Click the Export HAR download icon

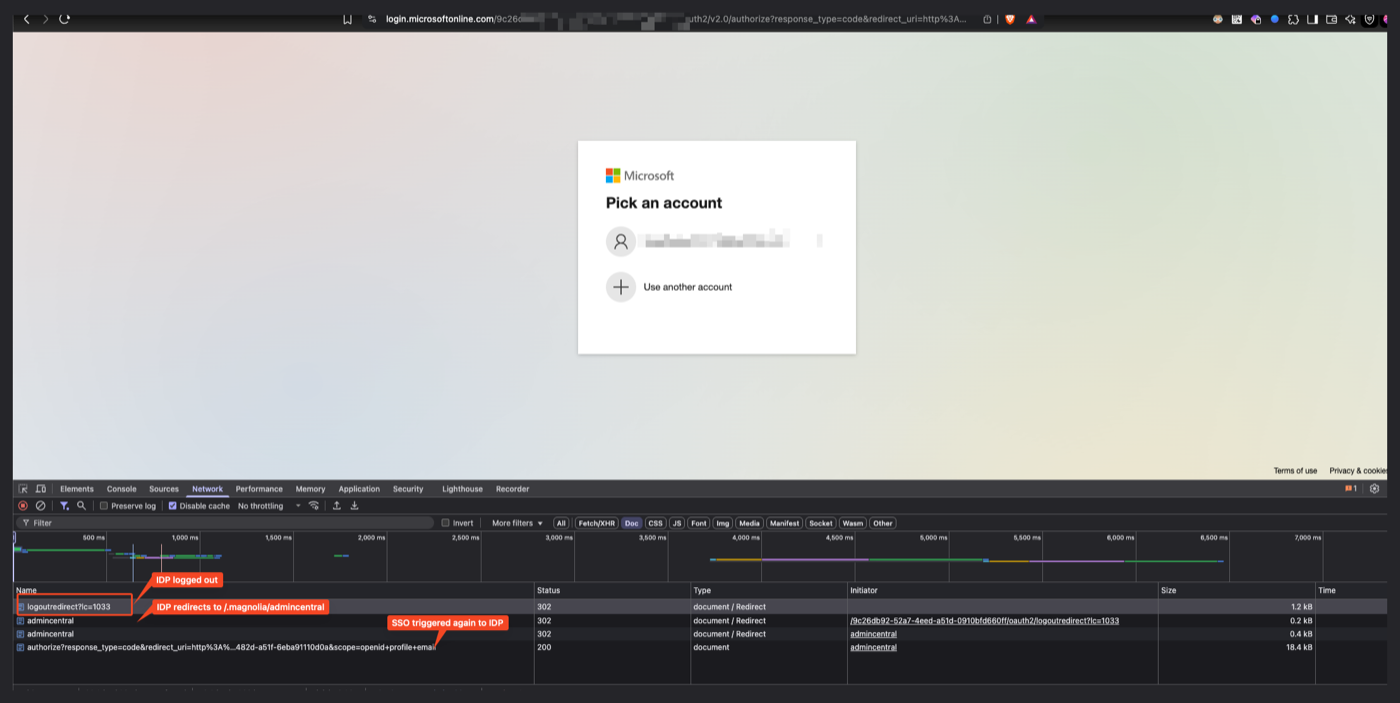[x=354, y=506]
